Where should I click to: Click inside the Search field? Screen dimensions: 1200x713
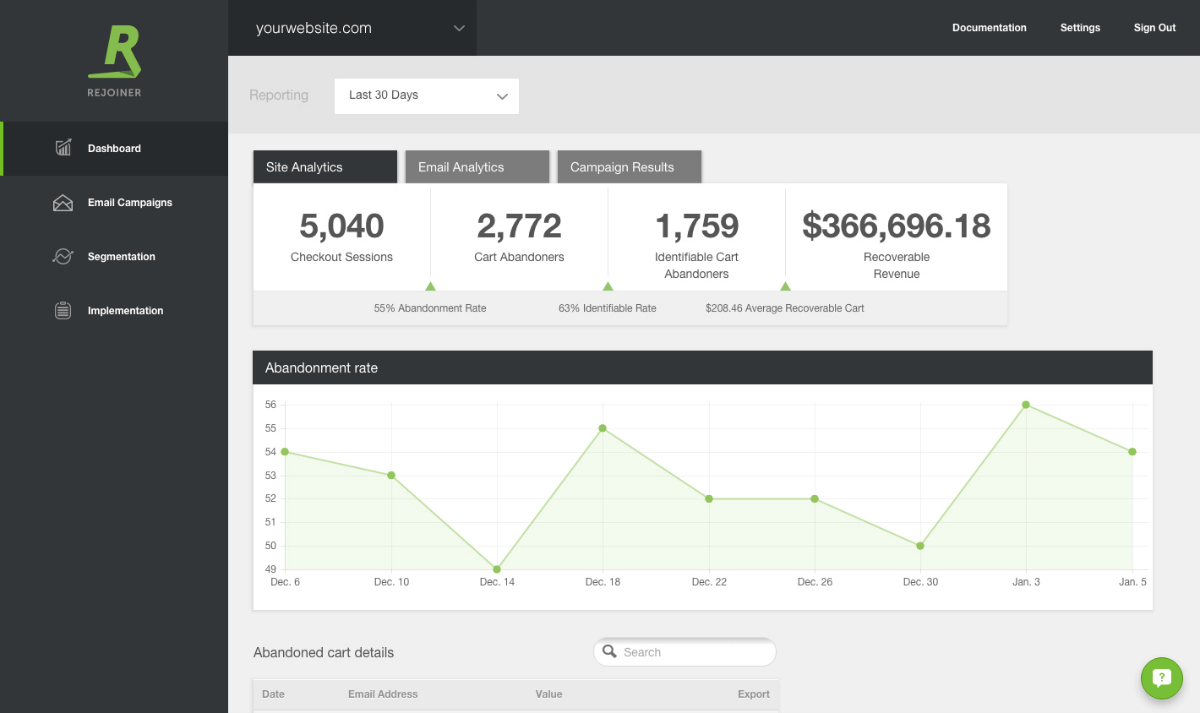(690, 652)
